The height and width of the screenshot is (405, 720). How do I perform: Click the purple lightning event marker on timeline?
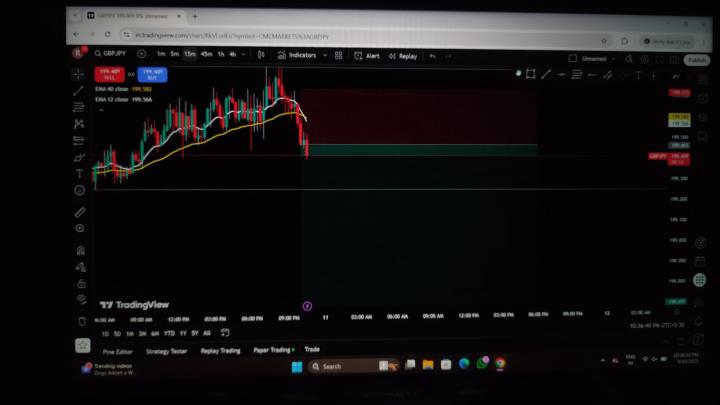point(307,306)
